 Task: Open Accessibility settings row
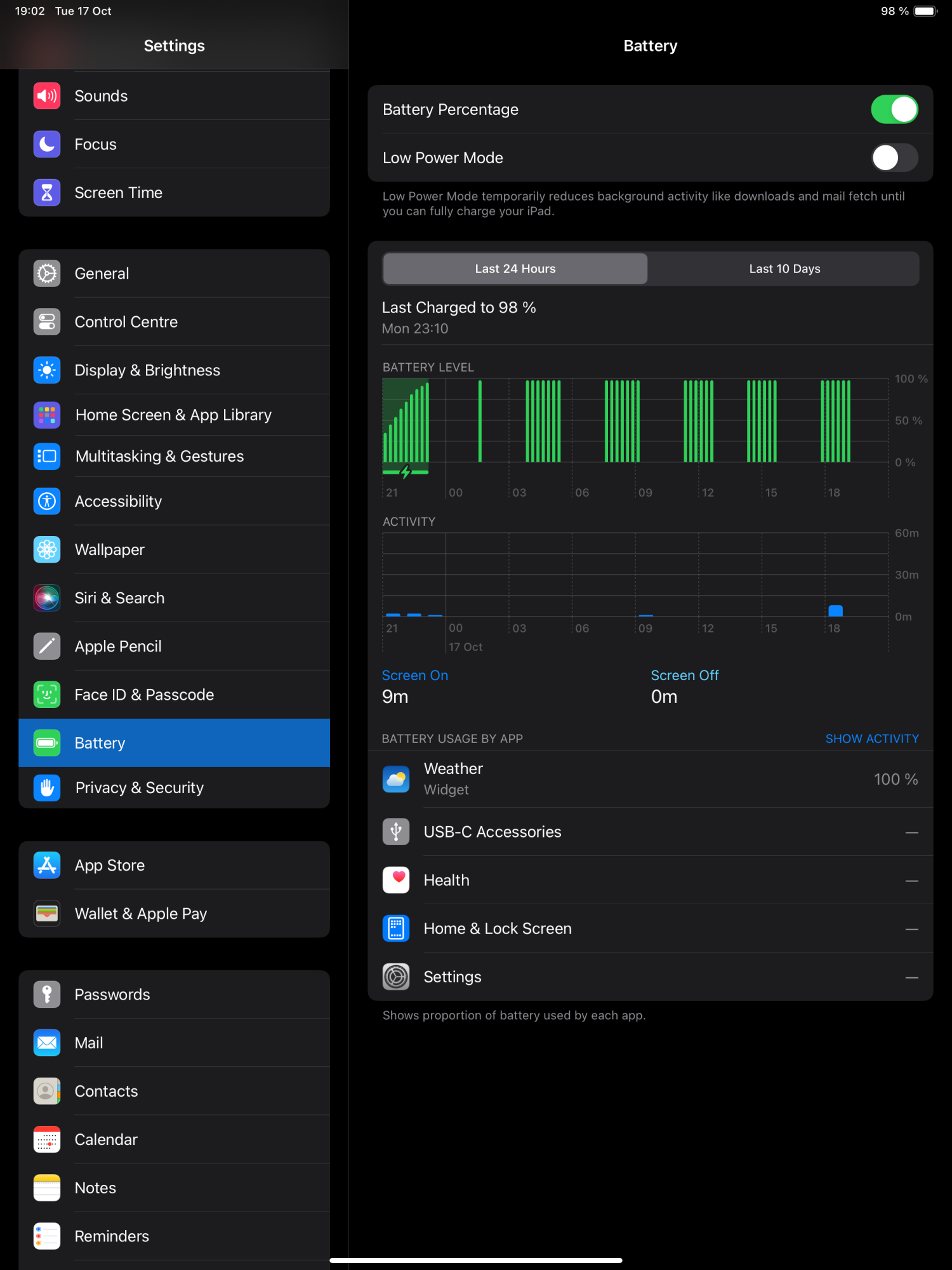[x=175, y=501]
